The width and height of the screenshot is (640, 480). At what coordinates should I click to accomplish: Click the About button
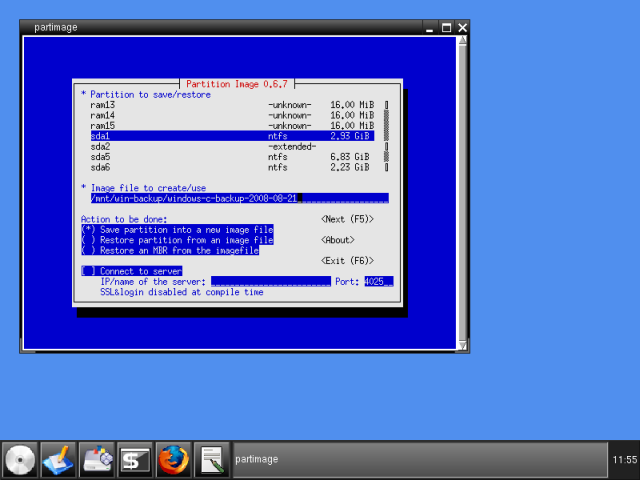tap(338, 240)
